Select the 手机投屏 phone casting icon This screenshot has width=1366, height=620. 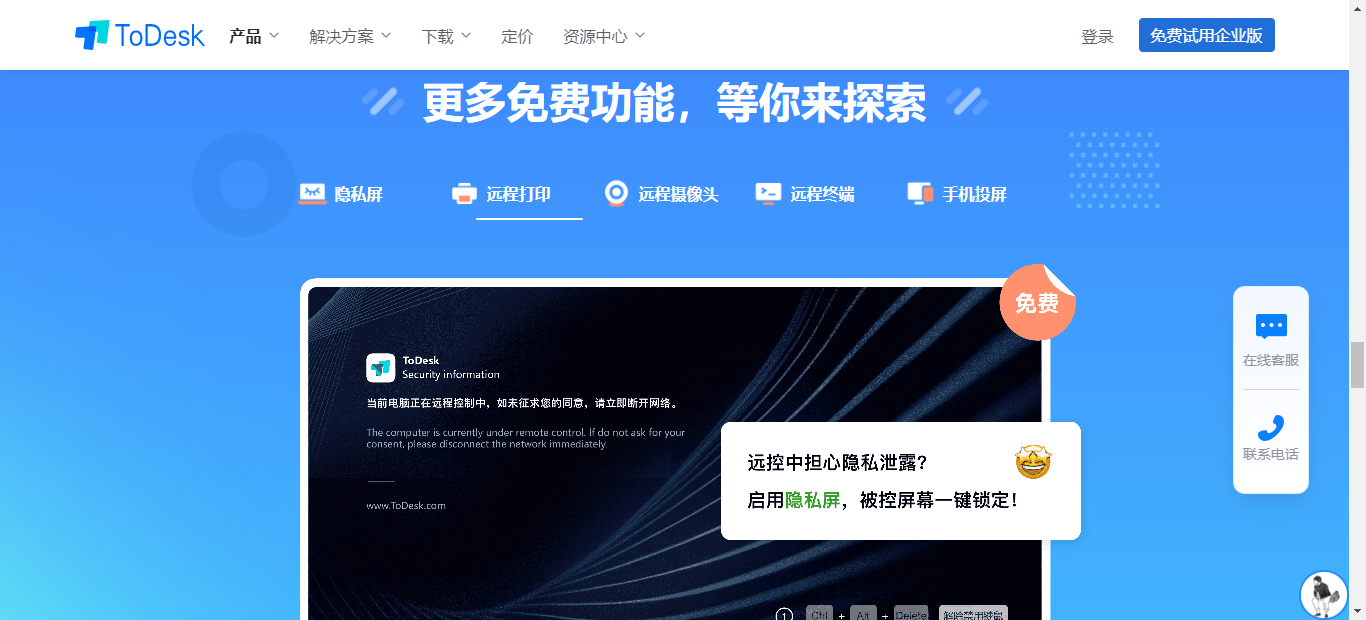(x=920, y=194)
